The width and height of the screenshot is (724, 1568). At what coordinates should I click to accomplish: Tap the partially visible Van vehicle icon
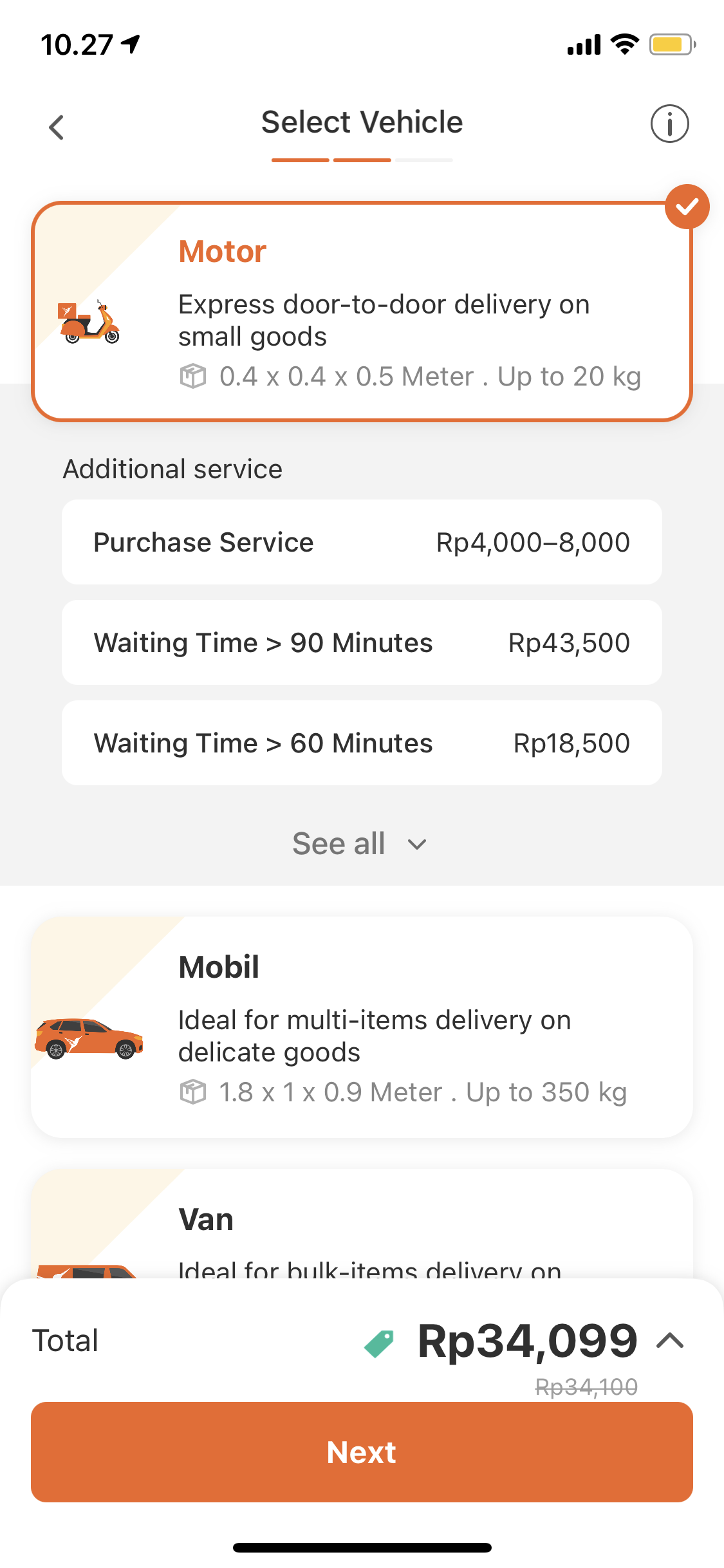pos(86,1271)
